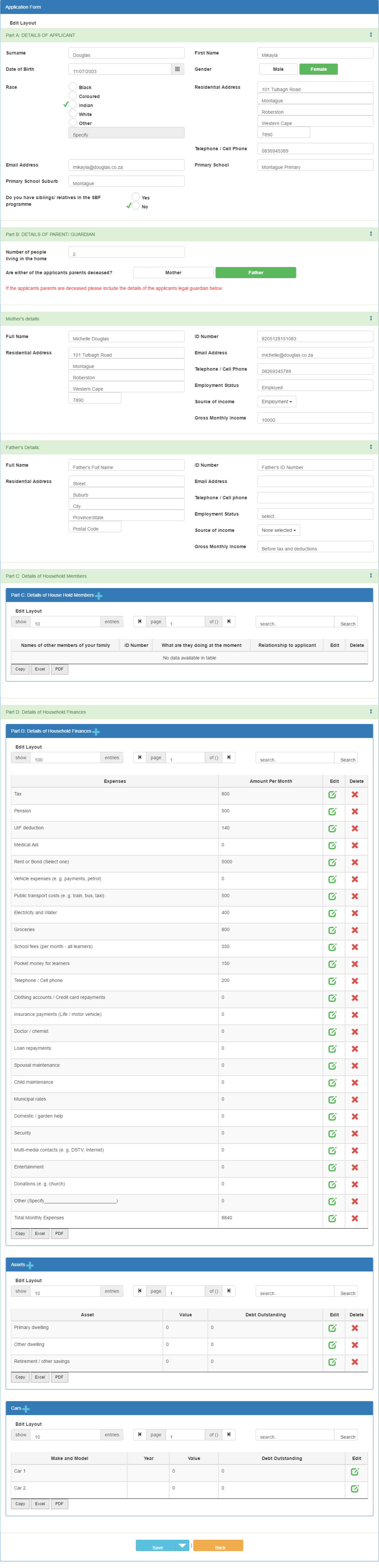The height and width of the screenshot is (1568, 379).
Task: Set Gender to Female
Action: pyautogui.click(x=319, y=69)
